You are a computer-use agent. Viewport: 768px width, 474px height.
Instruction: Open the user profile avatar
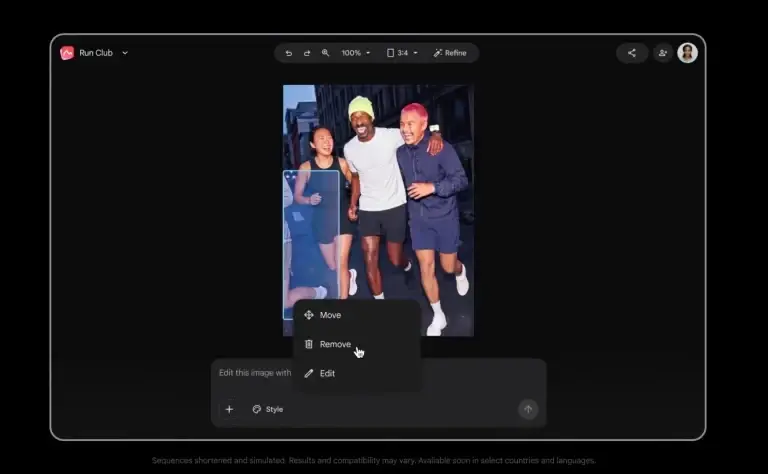tap(687, 53)
